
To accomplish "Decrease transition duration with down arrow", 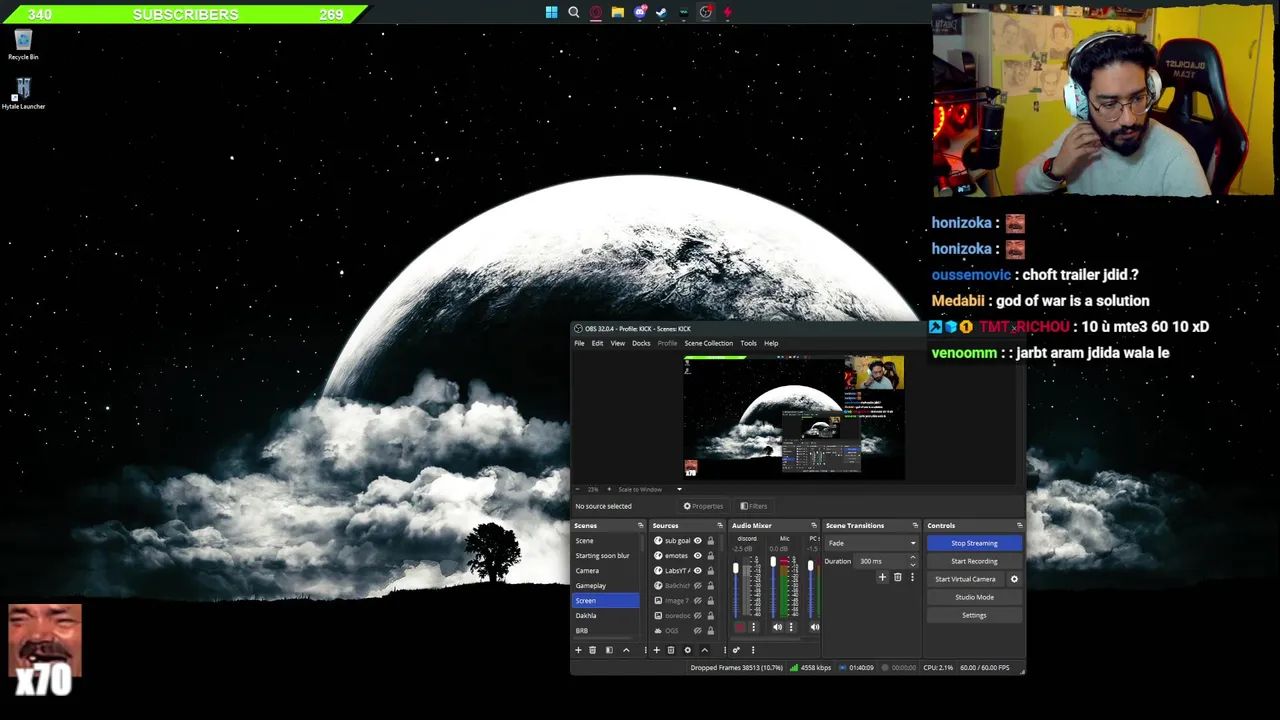I will coord(912,564).
